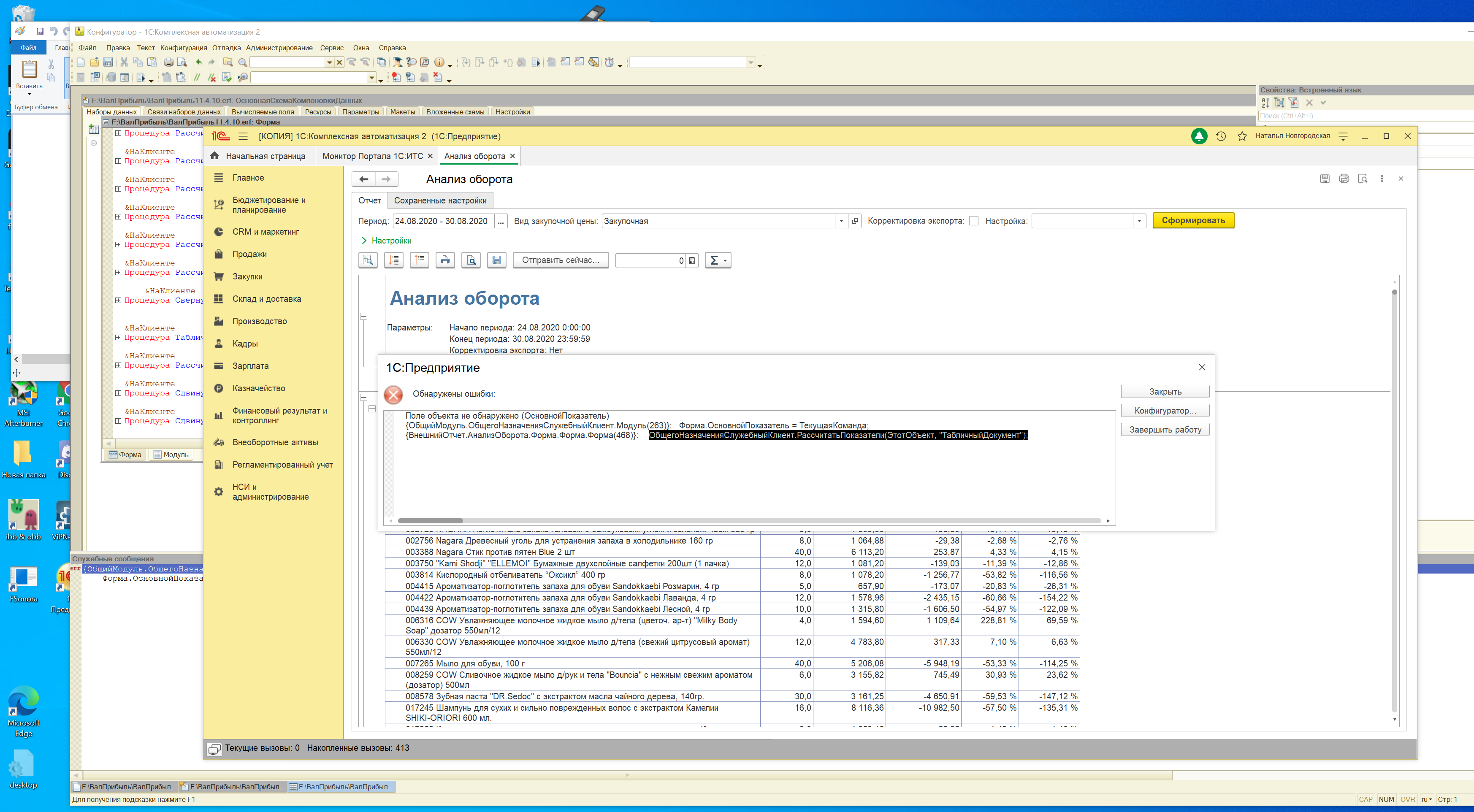Click the Отправить сейчас... button
1474x812 pixels.
(x=561, y=260)
